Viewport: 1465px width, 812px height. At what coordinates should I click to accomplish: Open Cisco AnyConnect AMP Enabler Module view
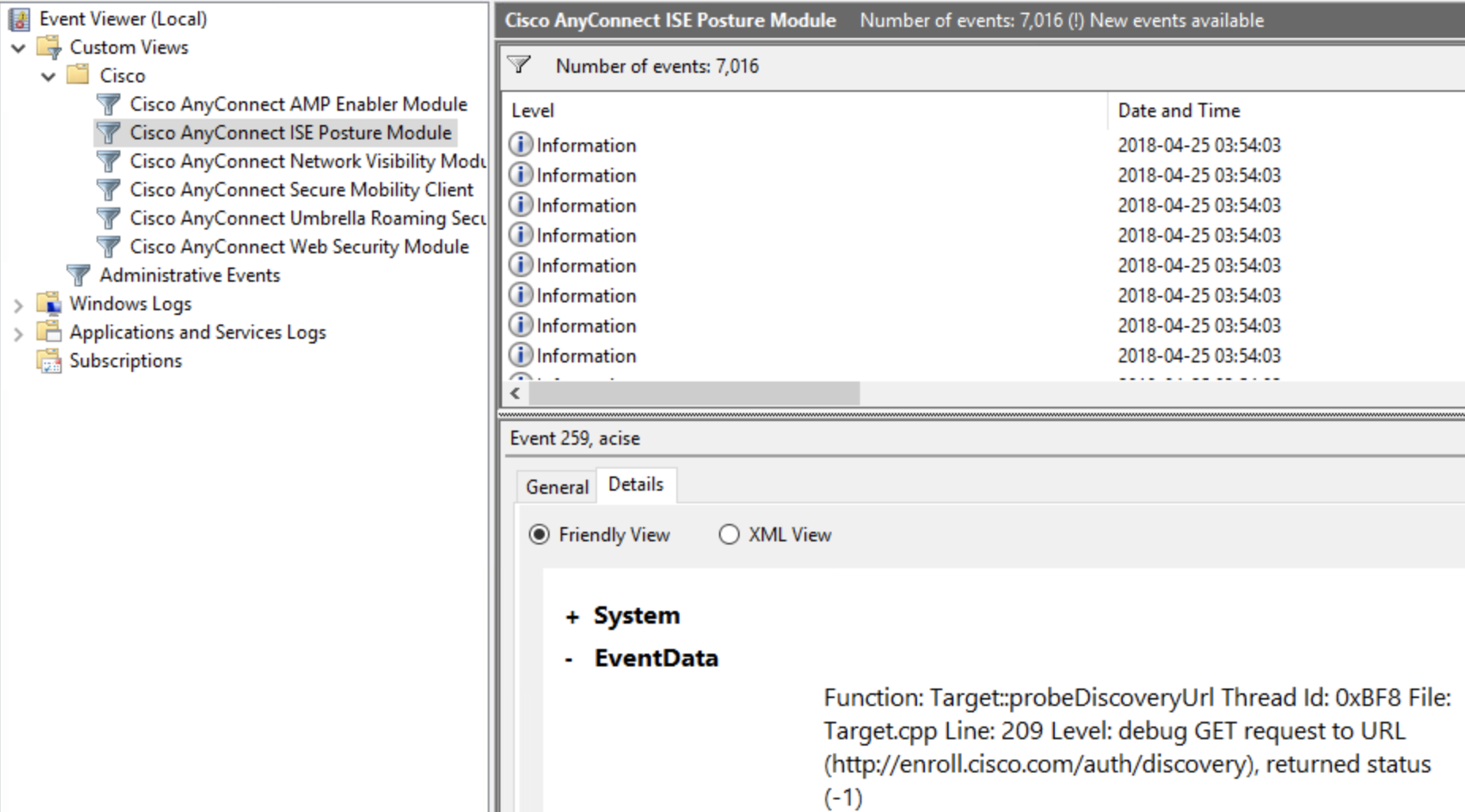click(x=299, y=104)
